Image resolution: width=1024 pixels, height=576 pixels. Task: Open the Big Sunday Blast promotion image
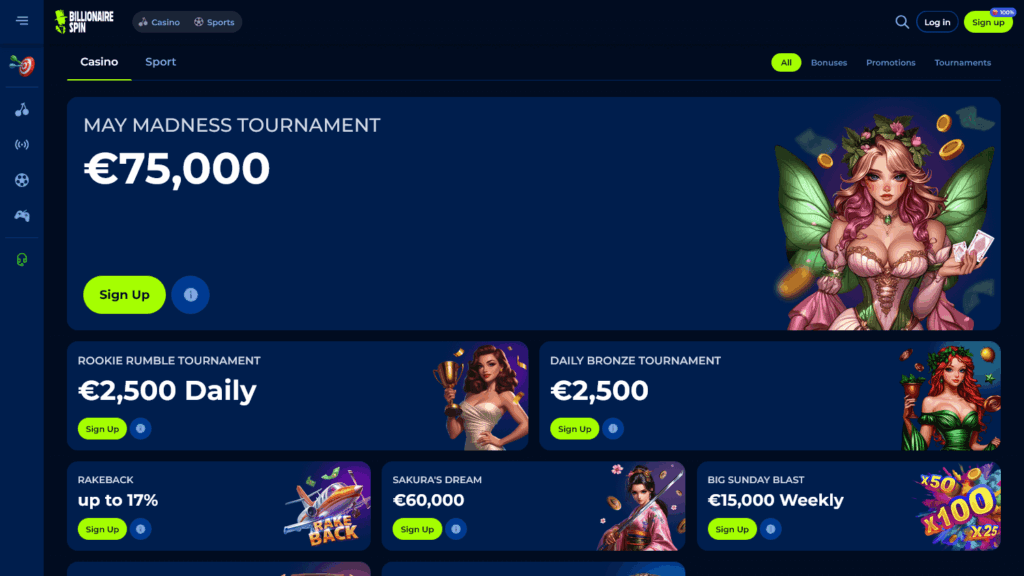click(959, 506)
